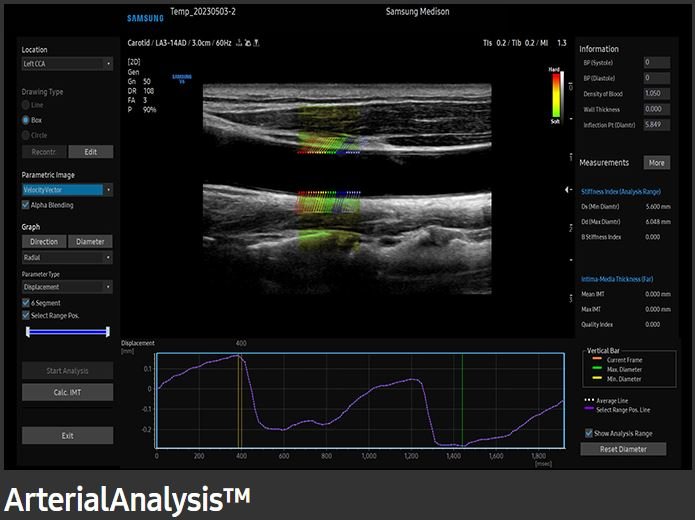Click the BP (Diastole) input field
The image size is (695, 520).
656,78
